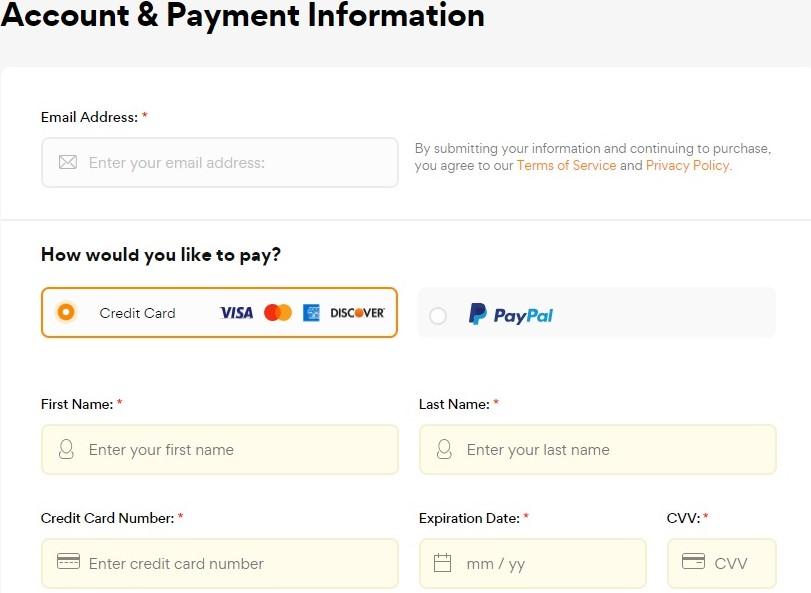The width and height of the screenshot is (811, 593).
Task: Click into the last name input
Action: [610, 450]
